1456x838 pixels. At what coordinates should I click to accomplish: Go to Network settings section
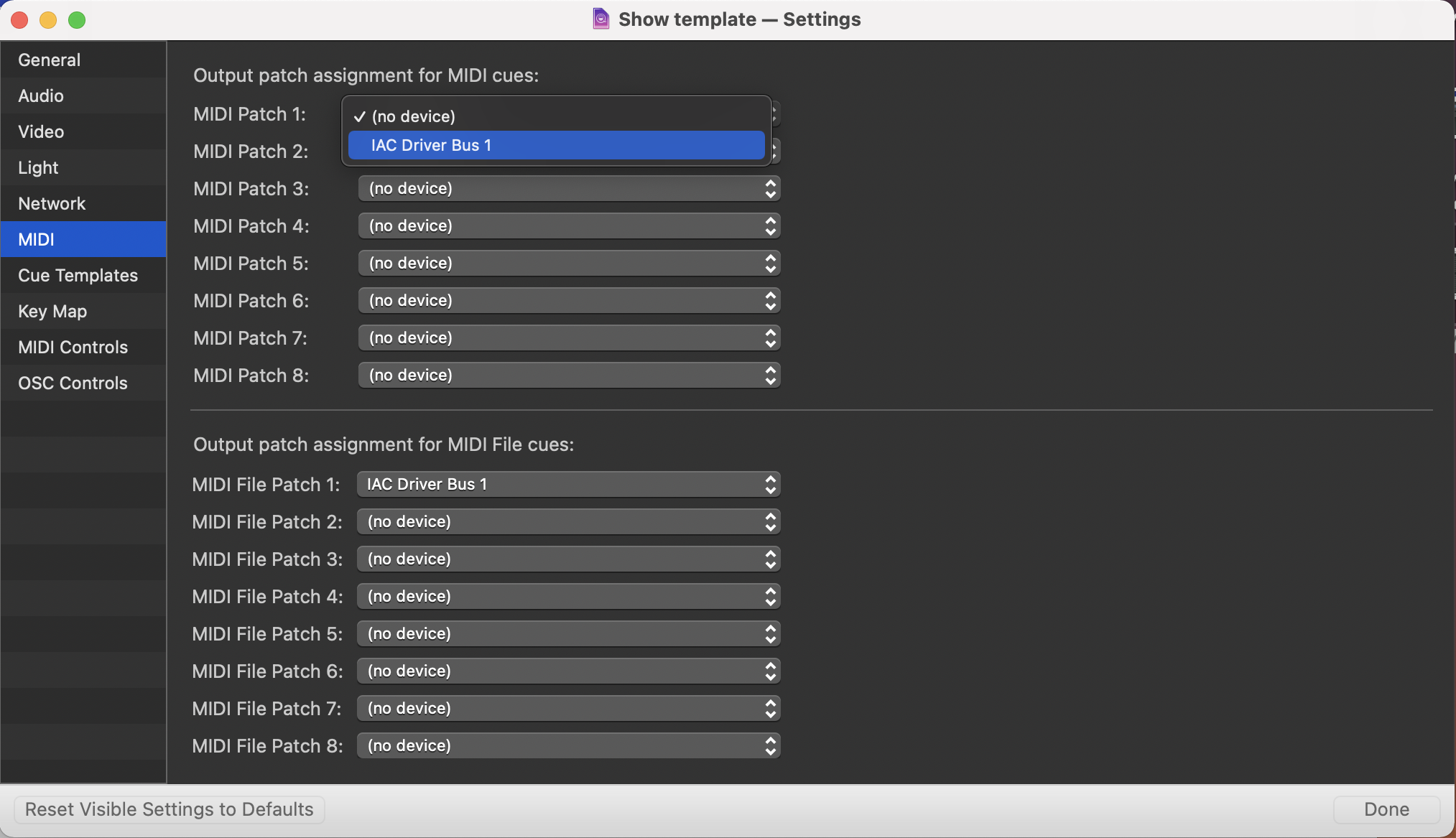(x=52, y=203)
